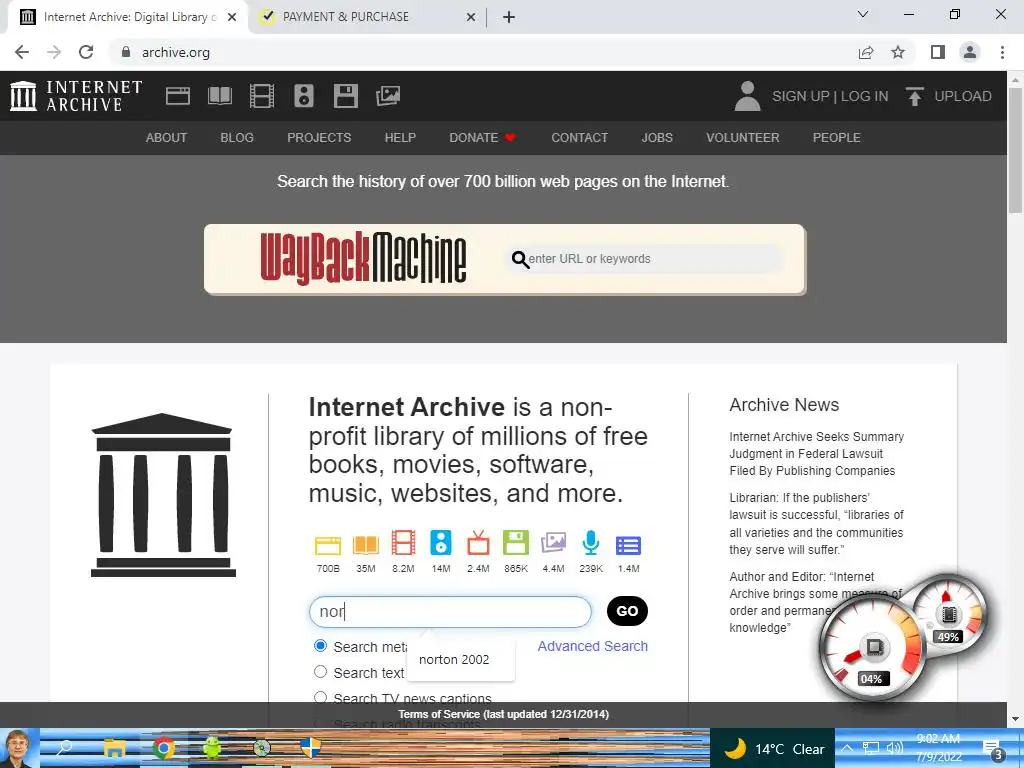1024x768 pixels.
Task: Open the Web icon in the top navigation
Action: (x=178, y=96)
